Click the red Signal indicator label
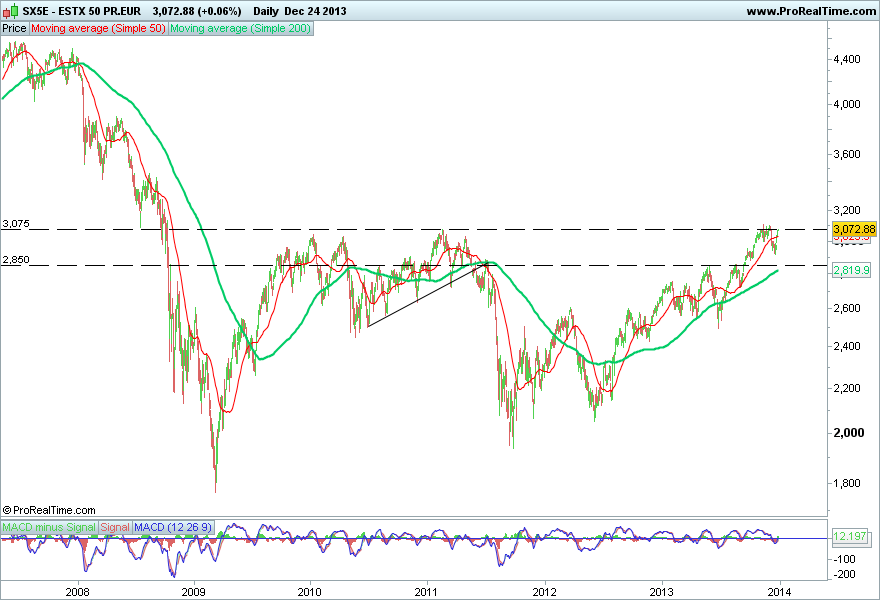Screen dimensions: 880x600 [115, 527]
